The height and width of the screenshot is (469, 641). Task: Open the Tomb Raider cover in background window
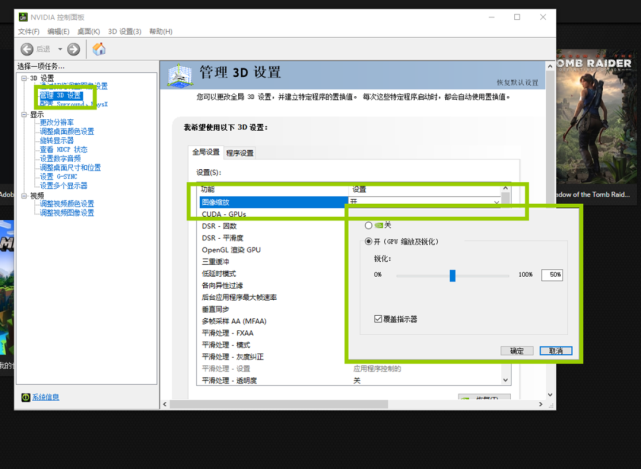(598, 117)
